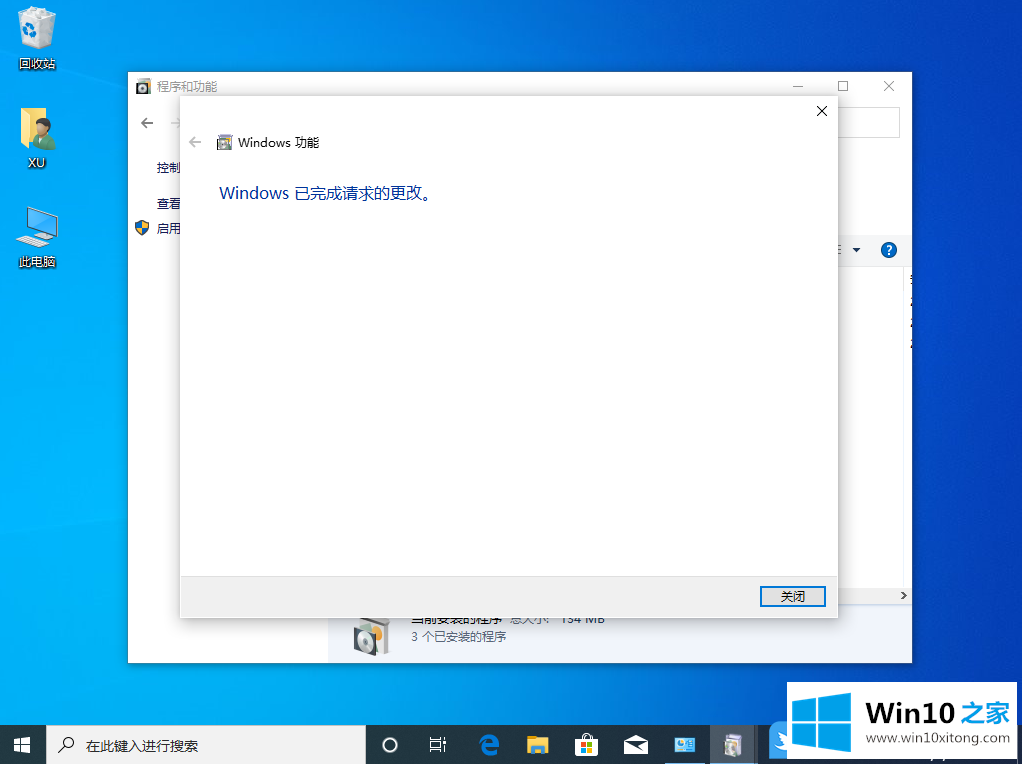
Task: Open Task View on the taskbar
Action: coord(438,744)
